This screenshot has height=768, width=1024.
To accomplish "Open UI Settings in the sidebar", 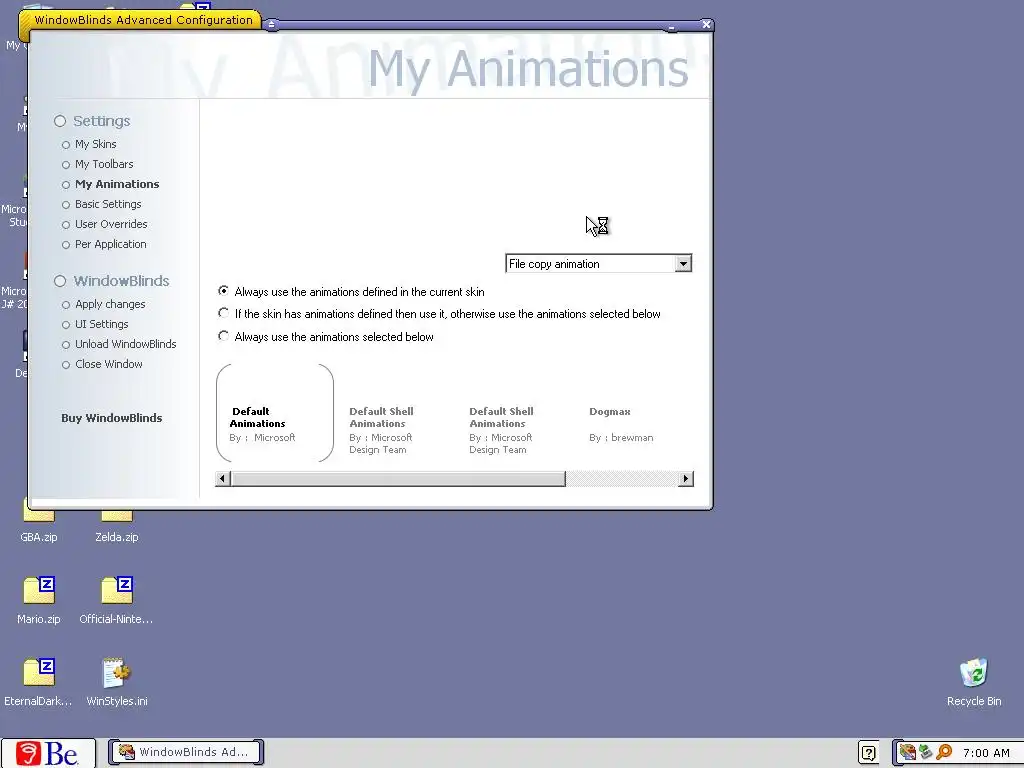I will (101, 324).
